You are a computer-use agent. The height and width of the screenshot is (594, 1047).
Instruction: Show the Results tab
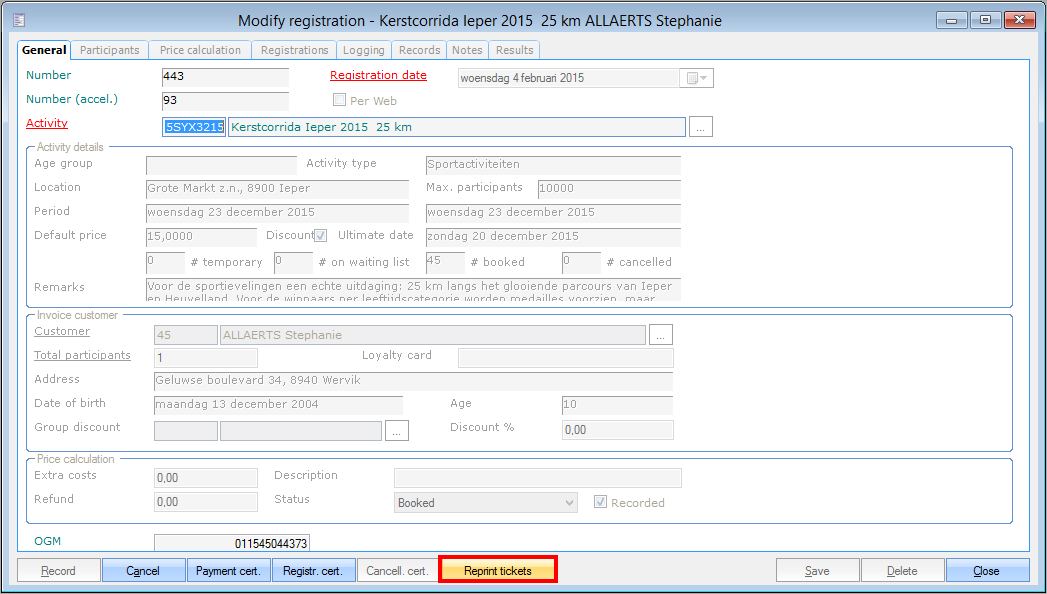pyautogui.click(x=514, y=50)
